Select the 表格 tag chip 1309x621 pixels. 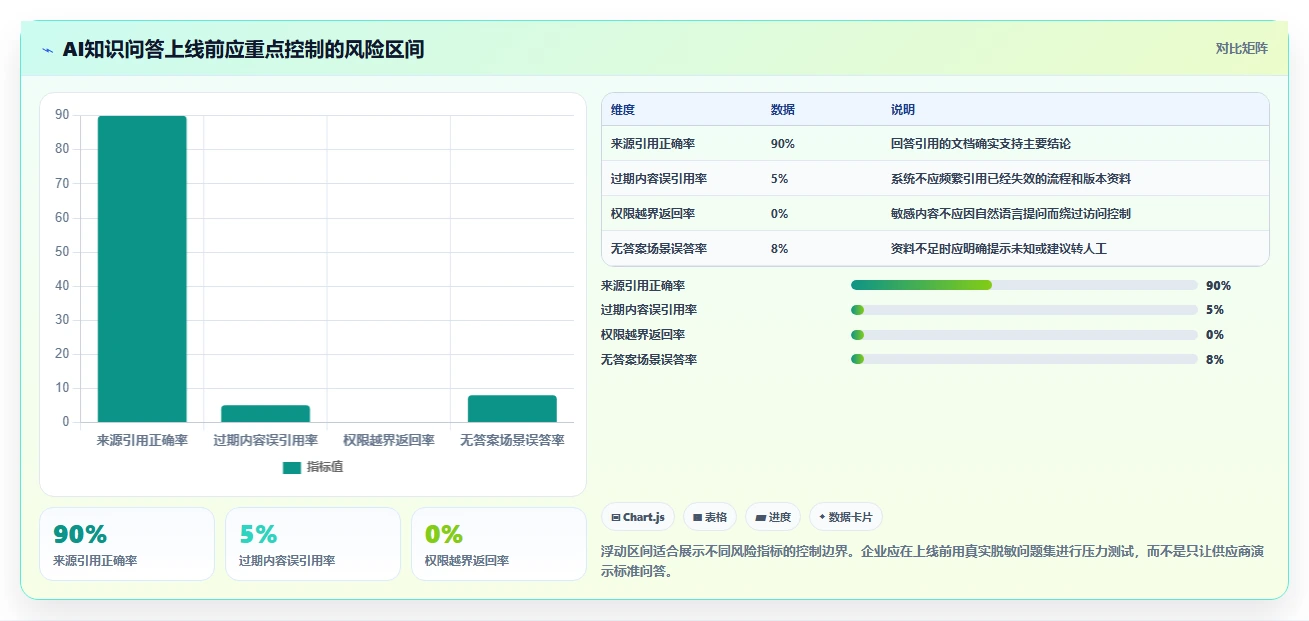coord(710,517)
